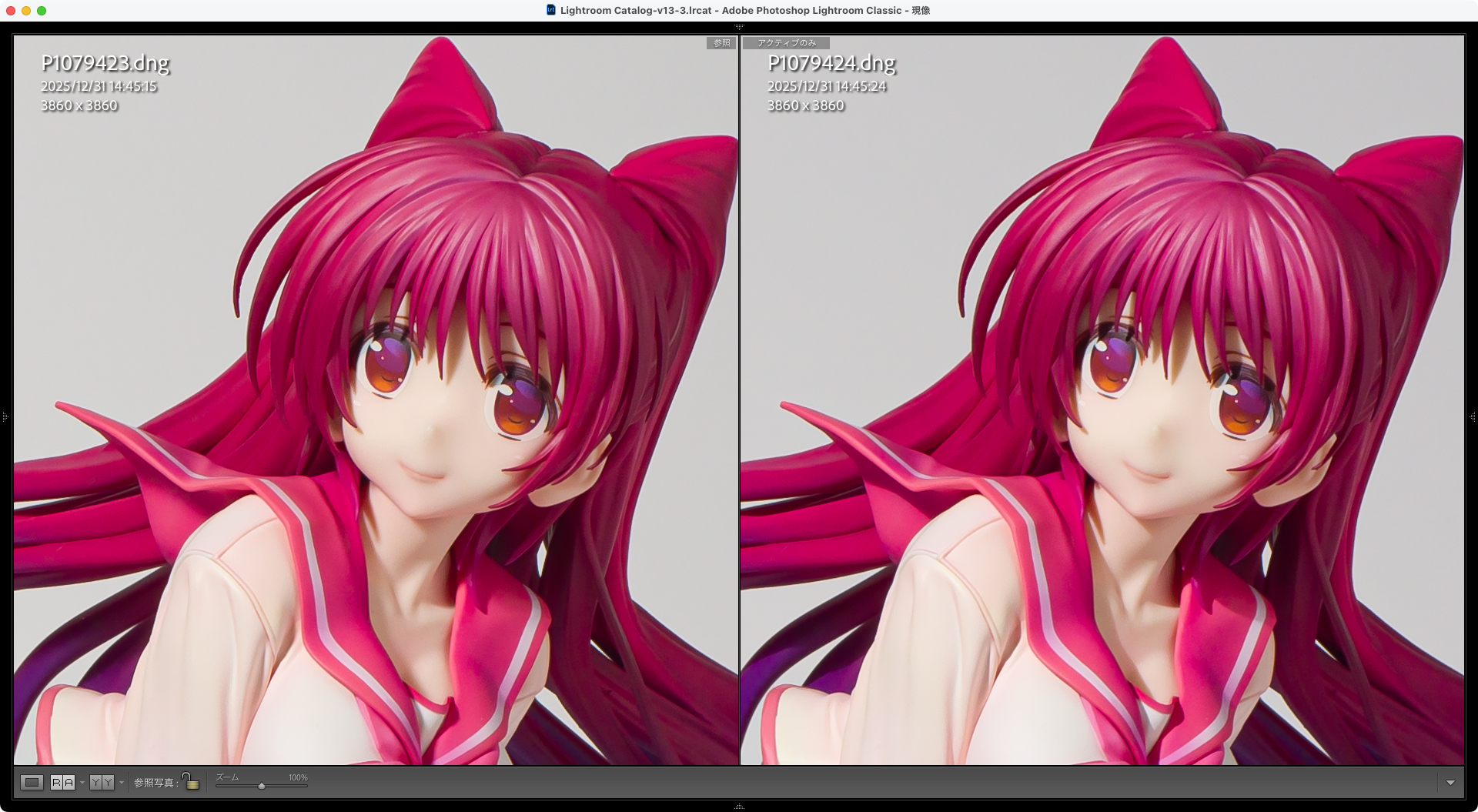Screen dimensions: 1478x812
Task: Open the dropdown arrow beside the R A button
Action: coord(82,783)
